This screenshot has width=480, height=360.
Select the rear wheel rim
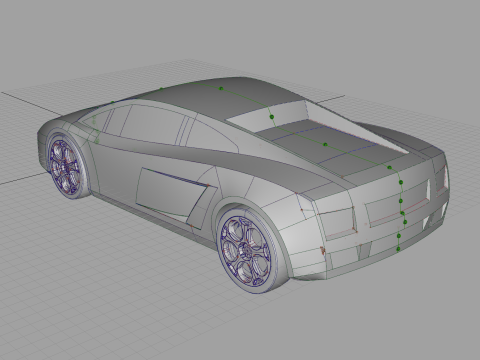[246, 251]
